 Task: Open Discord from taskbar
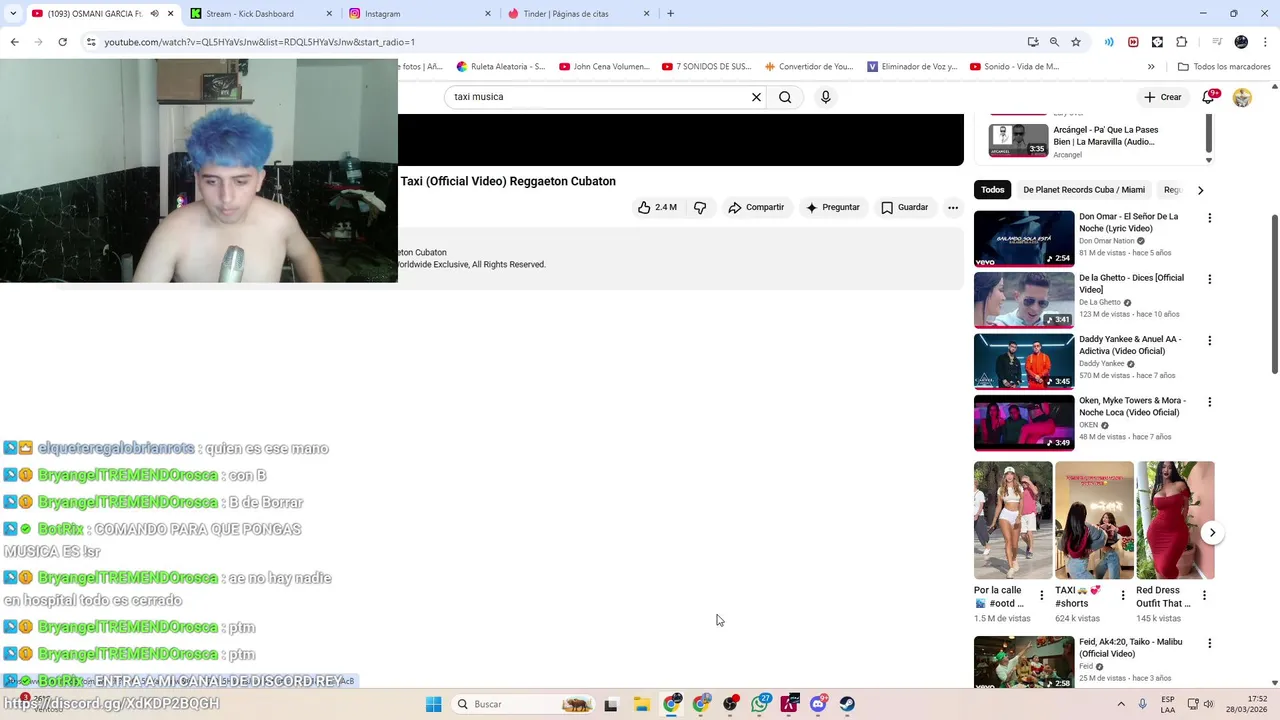[818, 704]
